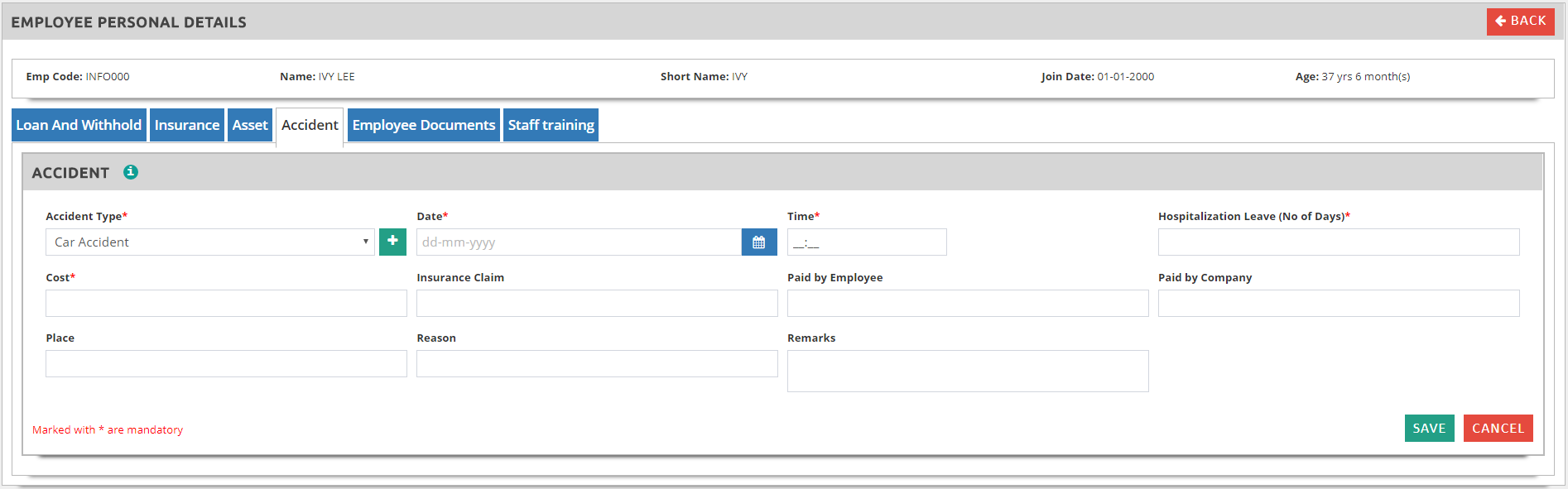Cancel the accident entry form
The width and height of the screenshot is (1568, 489).
point(1498,429)
